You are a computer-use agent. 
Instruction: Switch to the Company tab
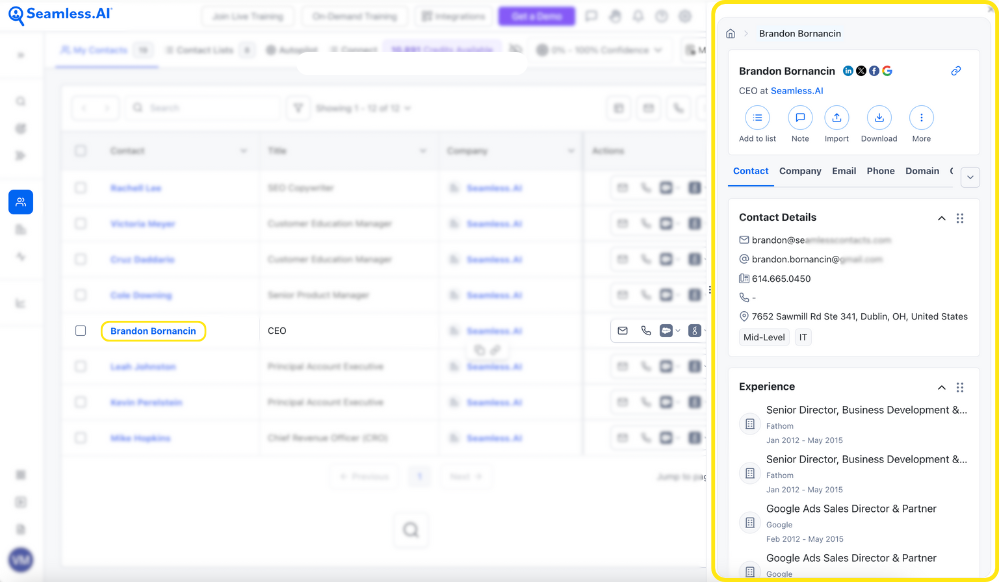click(800, 171)
